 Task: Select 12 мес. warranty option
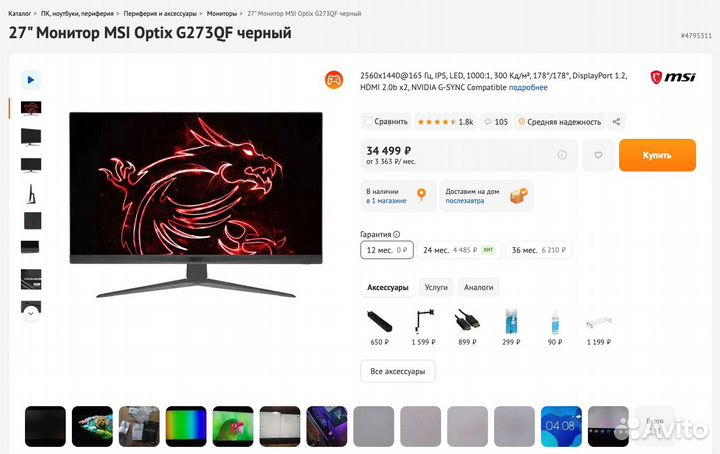387,250
